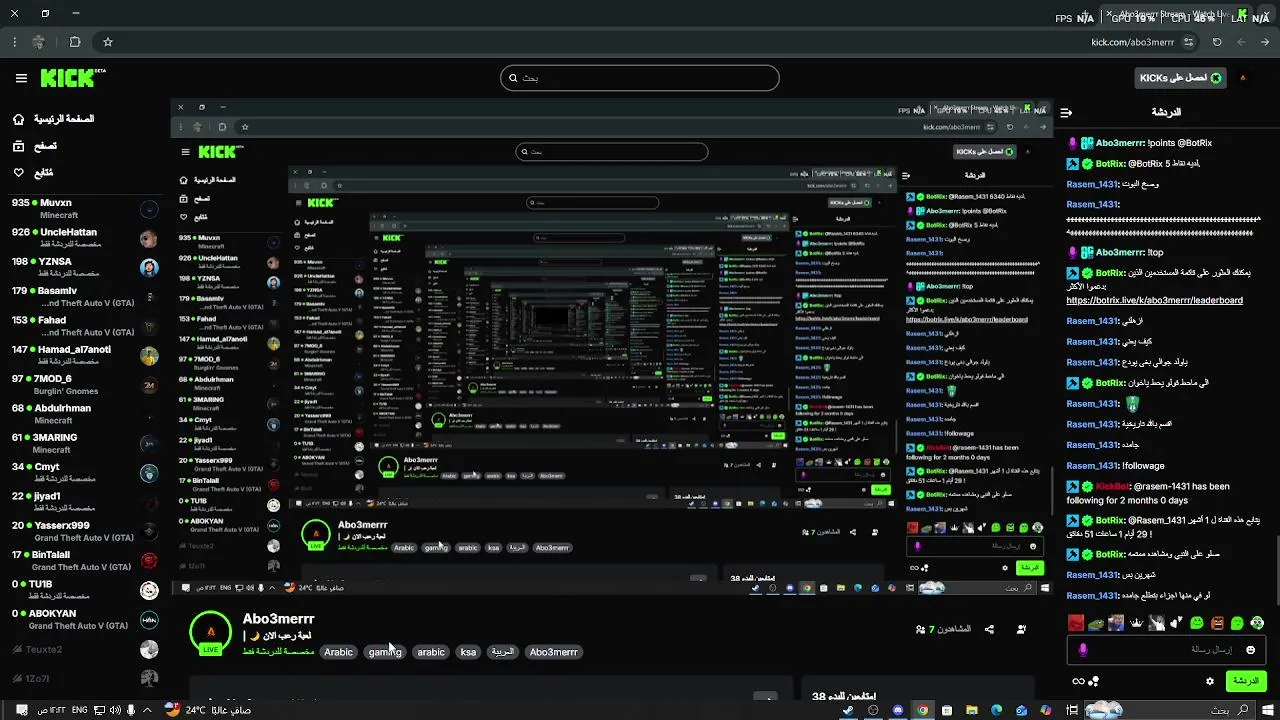
Task: Open the Kick hamburger sidebar menu
Action: [x=21, y=78]
